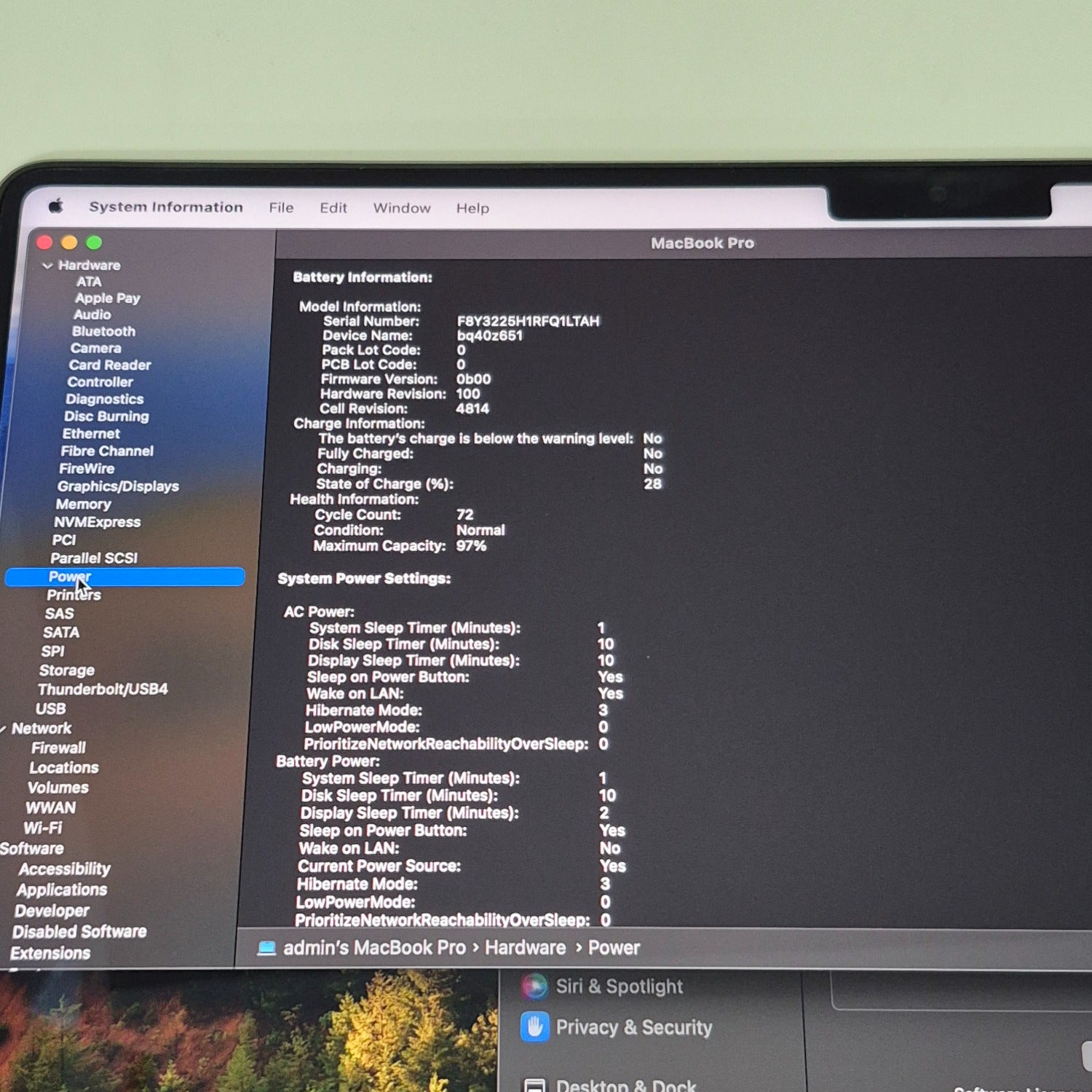Screen dimensions: 1092x1092
Task: Select Audio in the hardware list
Action: click(x=92, y=314)
